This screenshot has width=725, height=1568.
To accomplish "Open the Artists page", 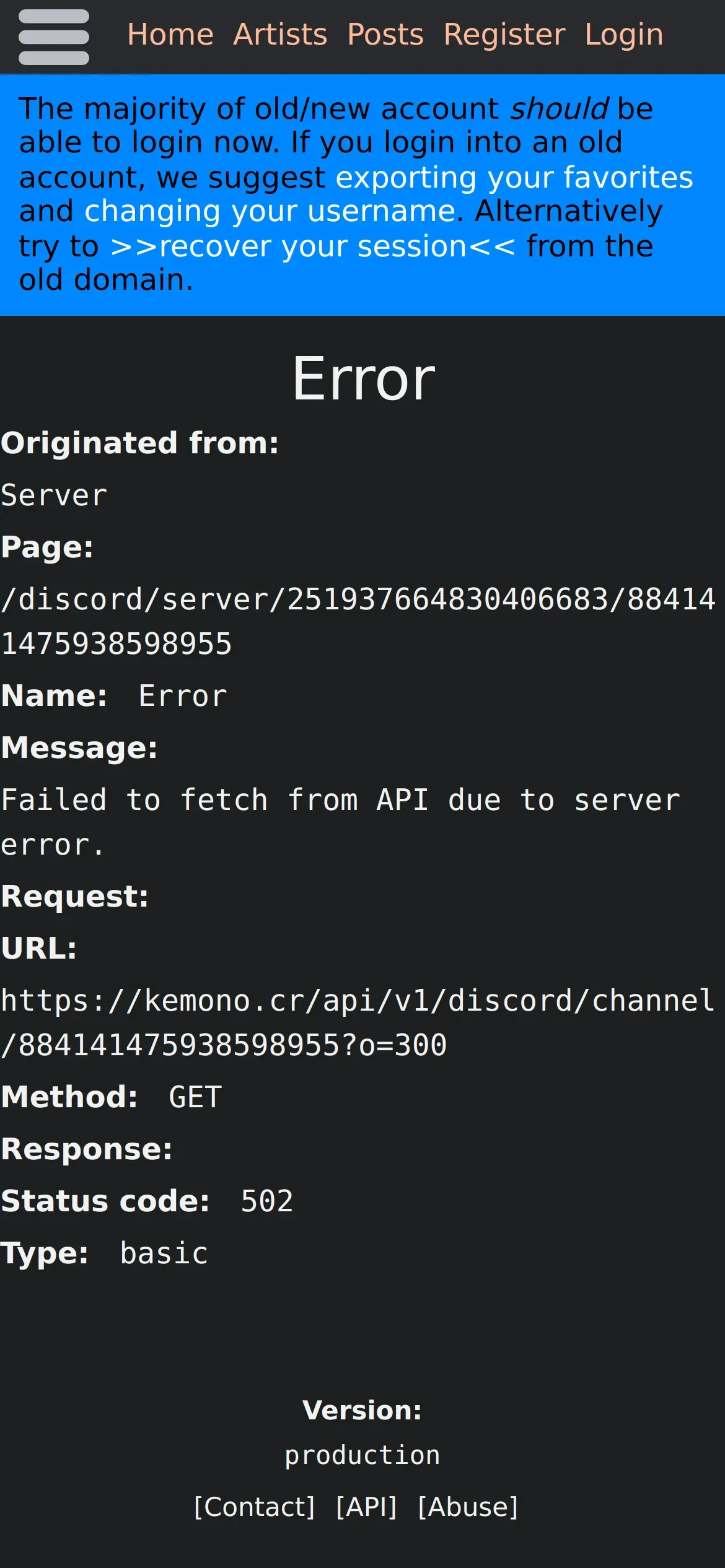I will [x=281, y=35].
